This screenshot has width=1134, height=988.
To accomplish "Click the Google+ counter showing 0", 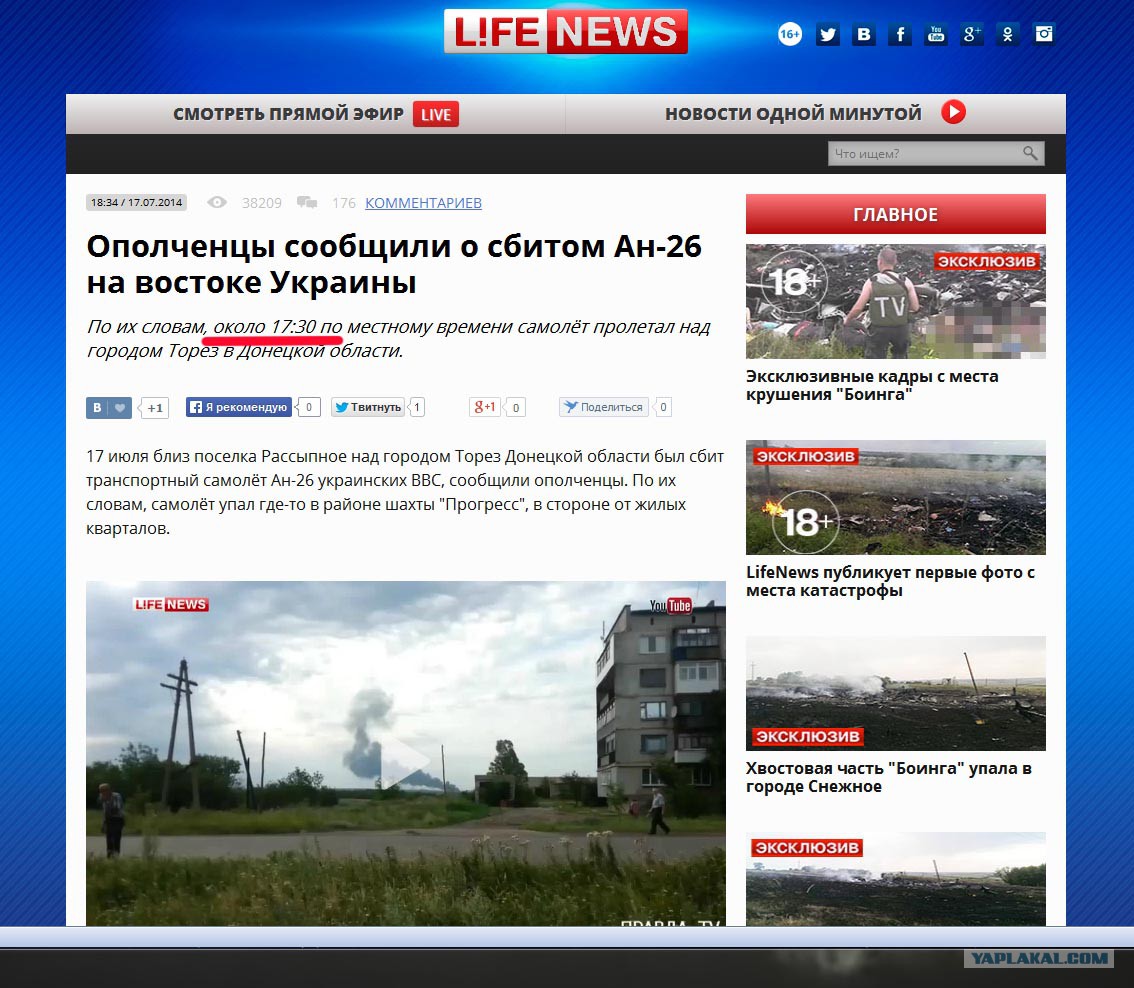I will tap(516, 407).
